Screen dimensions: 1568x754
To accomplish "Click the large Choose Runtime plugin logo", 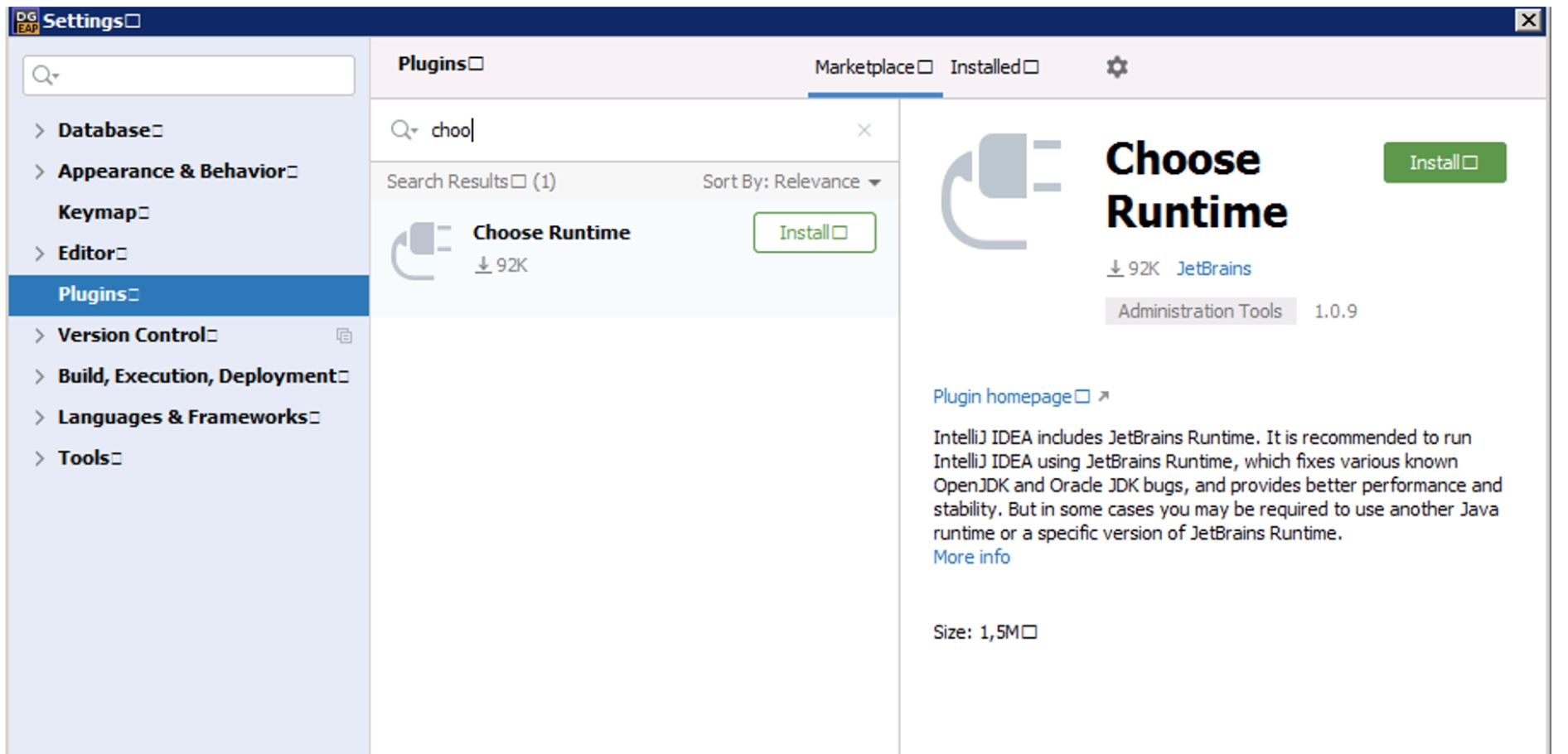I will click(x=1000, y=191).
